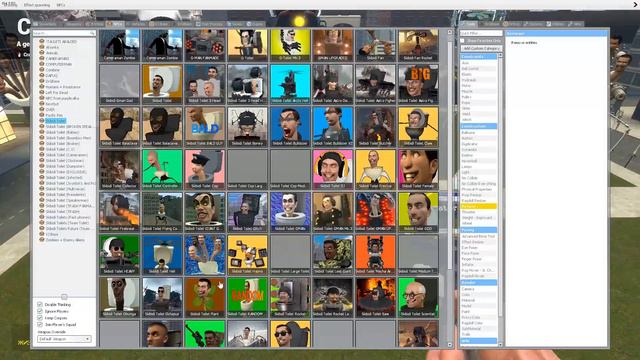This screenshot has width=640, height=360.
Task: Spawn the Skibidi Toilet RANDOM NPC
Action: point(247,298)
